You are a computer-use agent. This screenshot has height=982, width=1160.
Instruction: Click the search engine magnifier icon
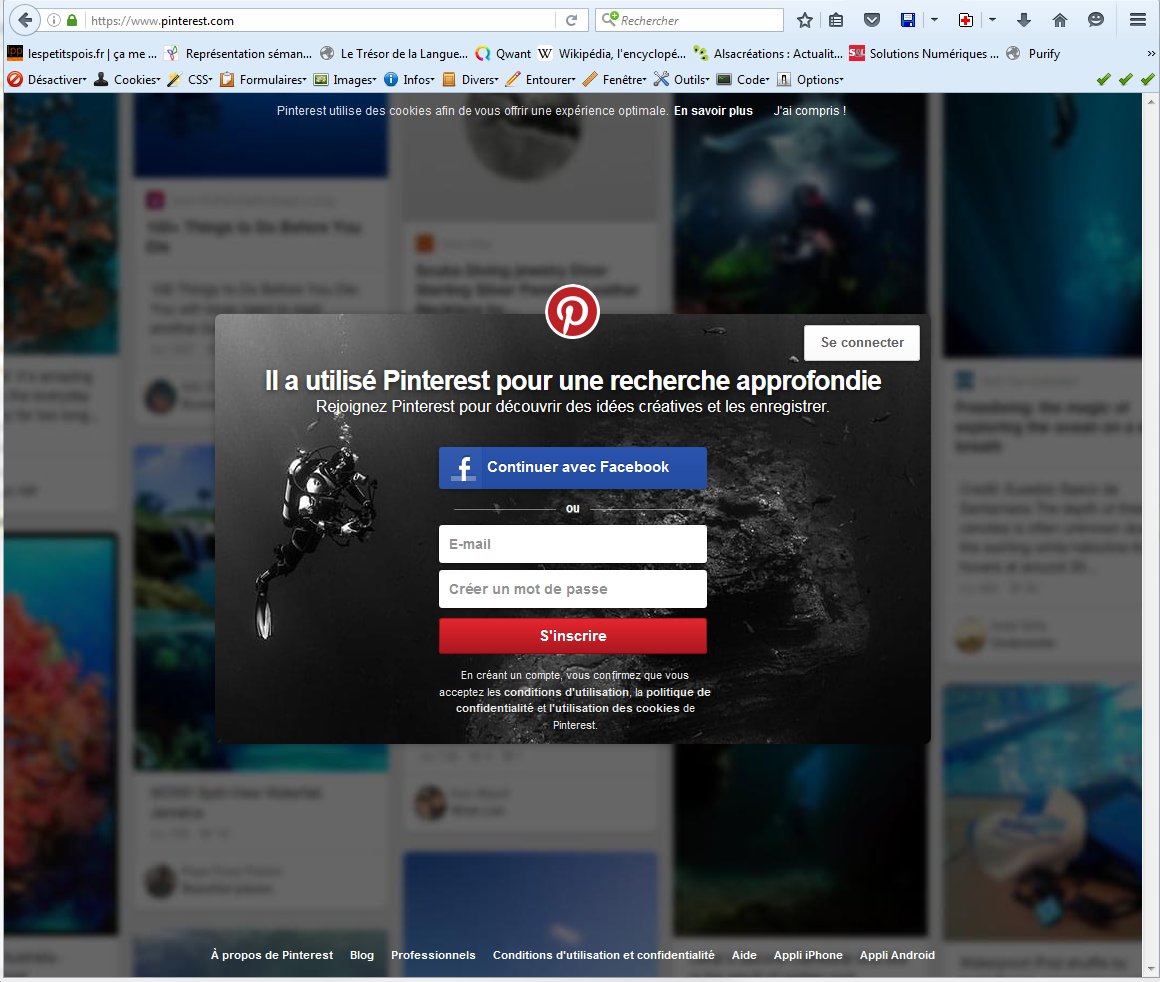(610, 19)
